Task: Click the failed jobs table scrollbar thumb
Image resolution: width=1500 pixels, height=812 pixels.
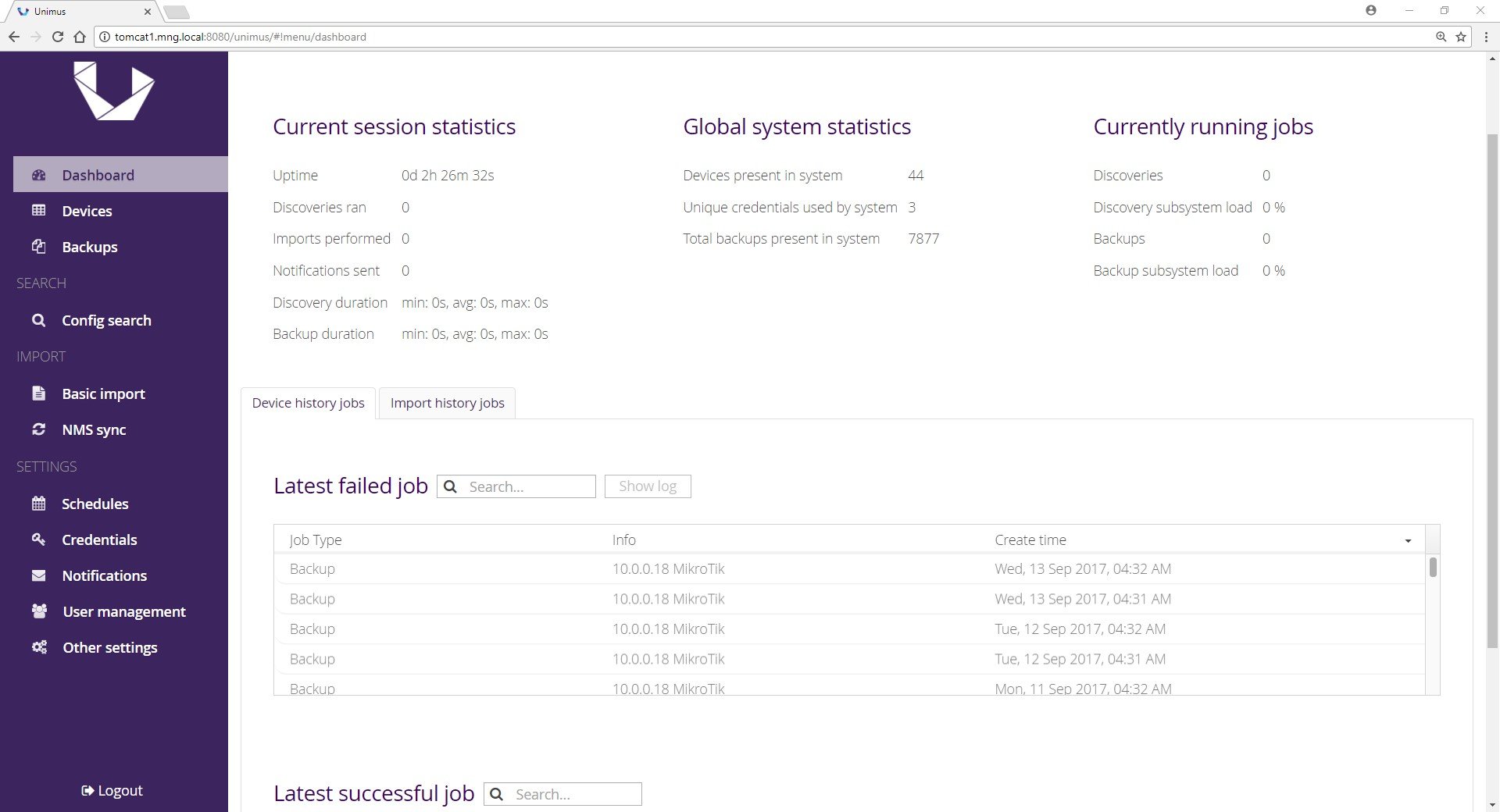Action: pos(1433,567)
